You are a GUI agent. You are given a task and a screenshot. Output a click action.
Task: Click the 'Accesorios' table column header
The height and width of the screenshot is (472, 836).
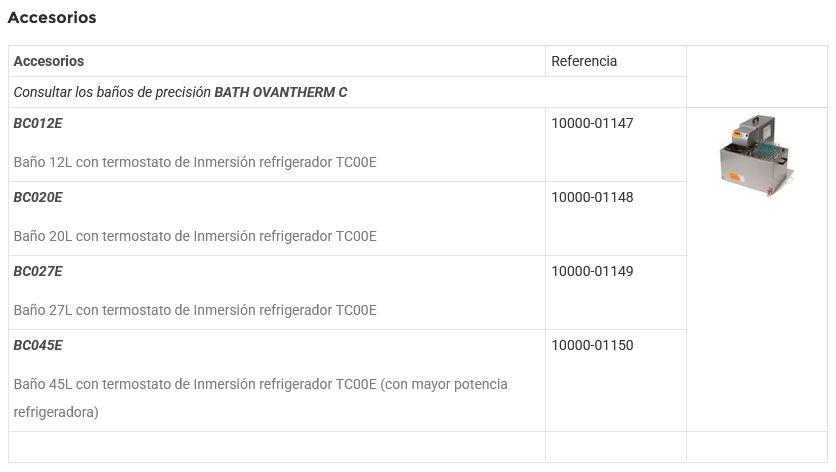tap(49, 61)
